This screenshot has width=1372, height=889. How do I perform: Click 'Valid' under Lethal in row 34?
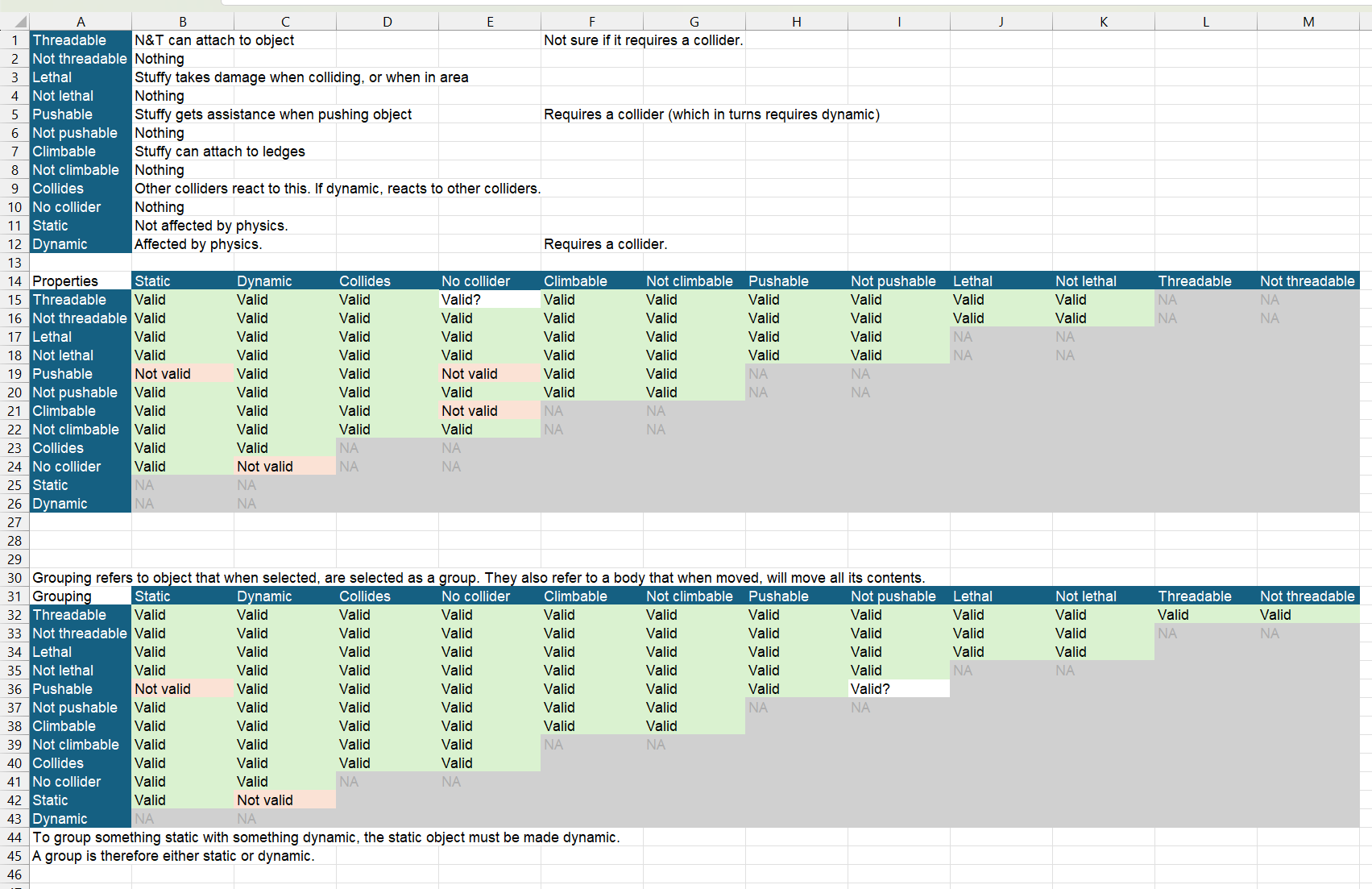coord(1001,652)
